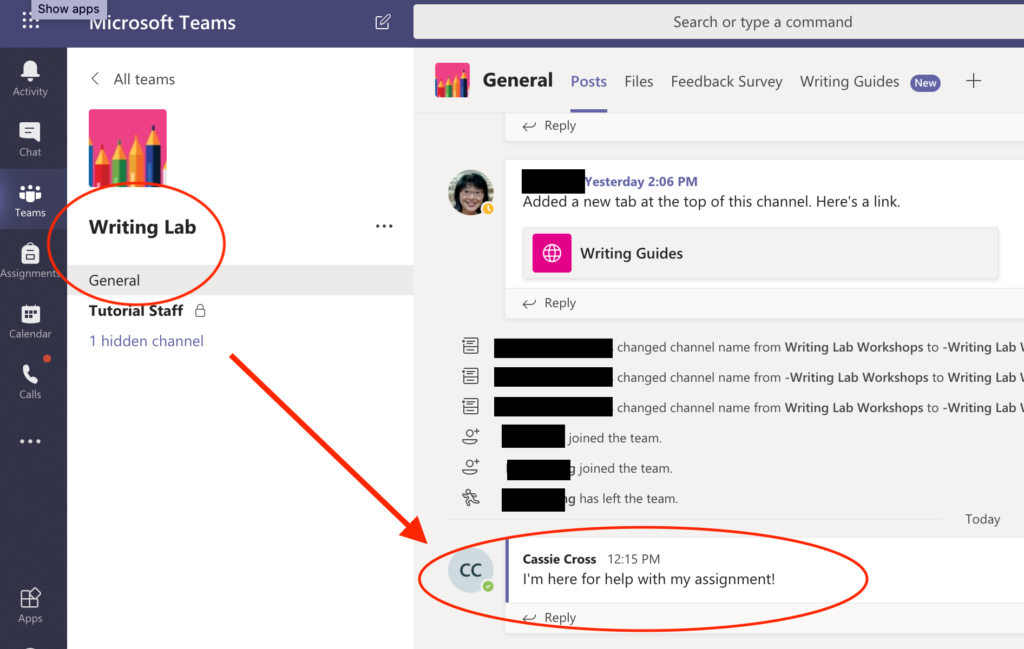Viewport: 1024px width, 649px height.
Task: Click the has left the team notice
Action: 628,499
